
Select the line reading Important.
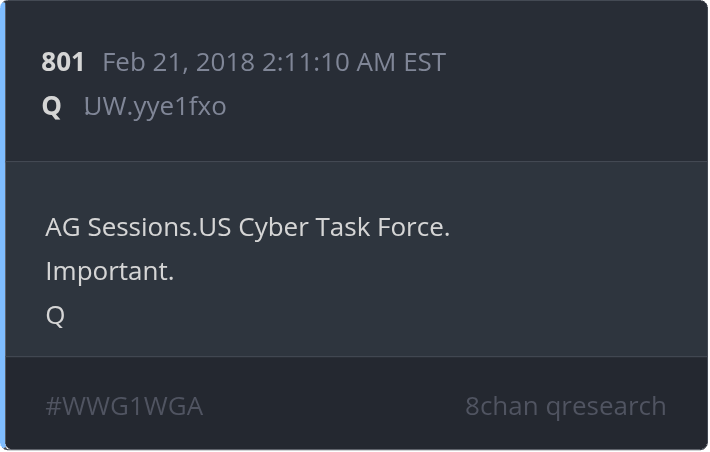110,271
